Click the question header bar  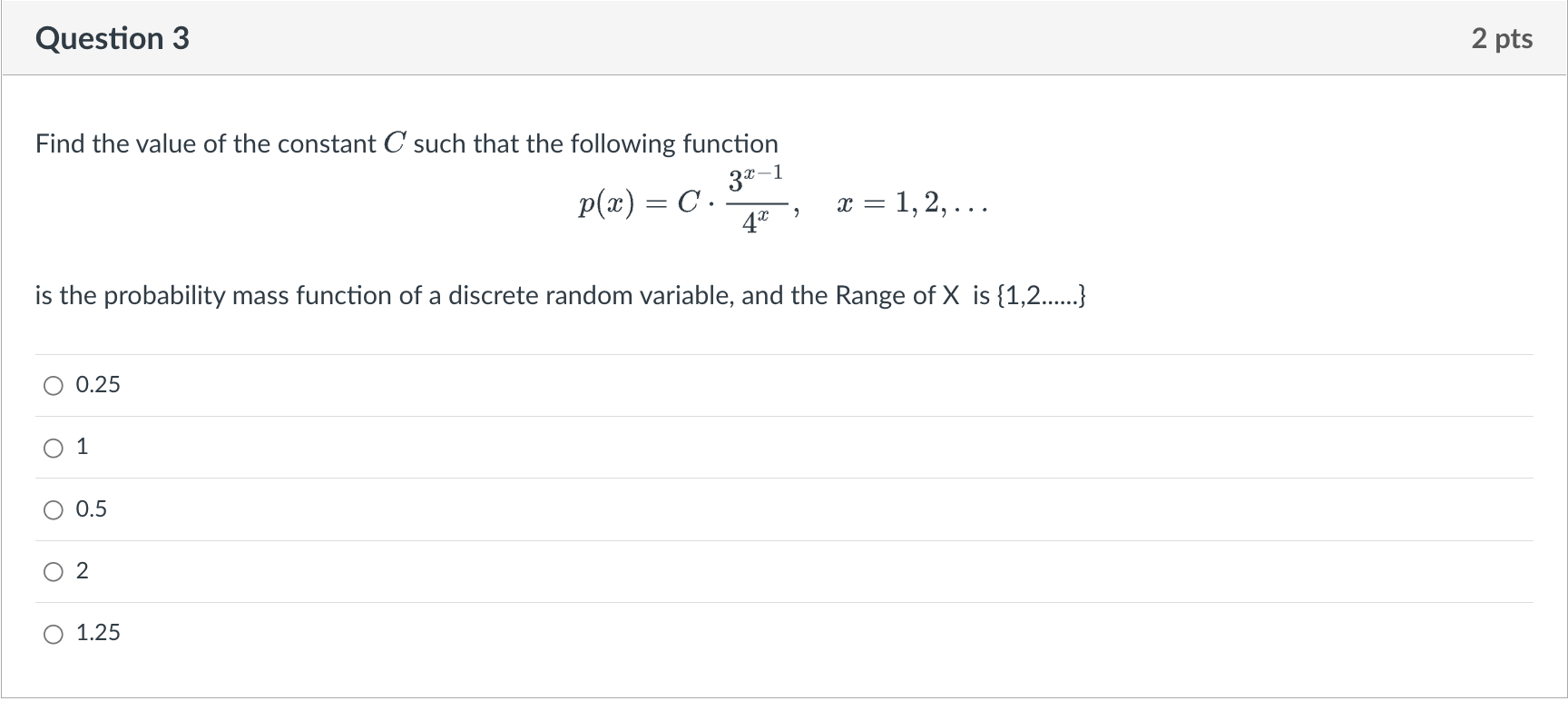(x=784, y=38)
